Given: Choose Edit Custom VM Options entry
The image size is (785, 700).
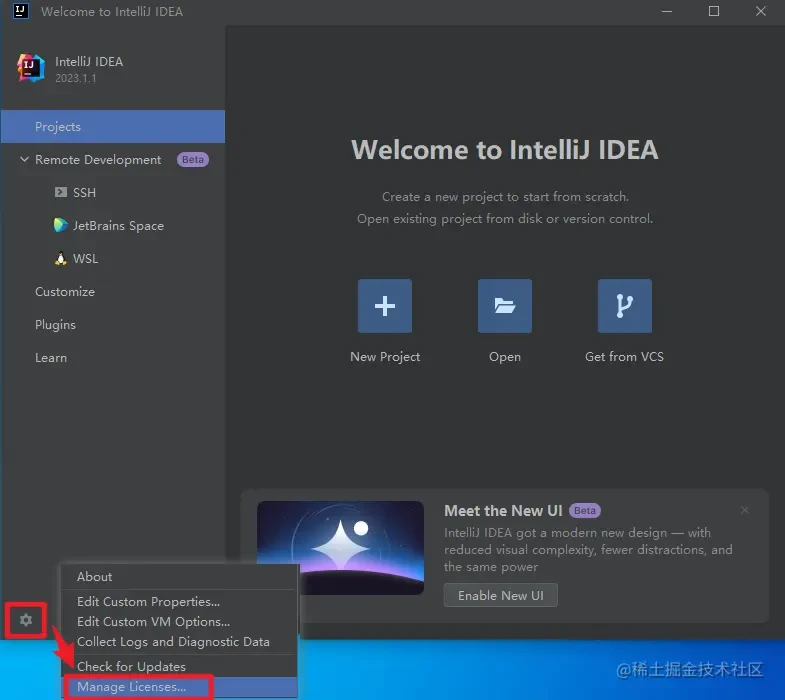Looking at the screenshot, I should point(153,621).
